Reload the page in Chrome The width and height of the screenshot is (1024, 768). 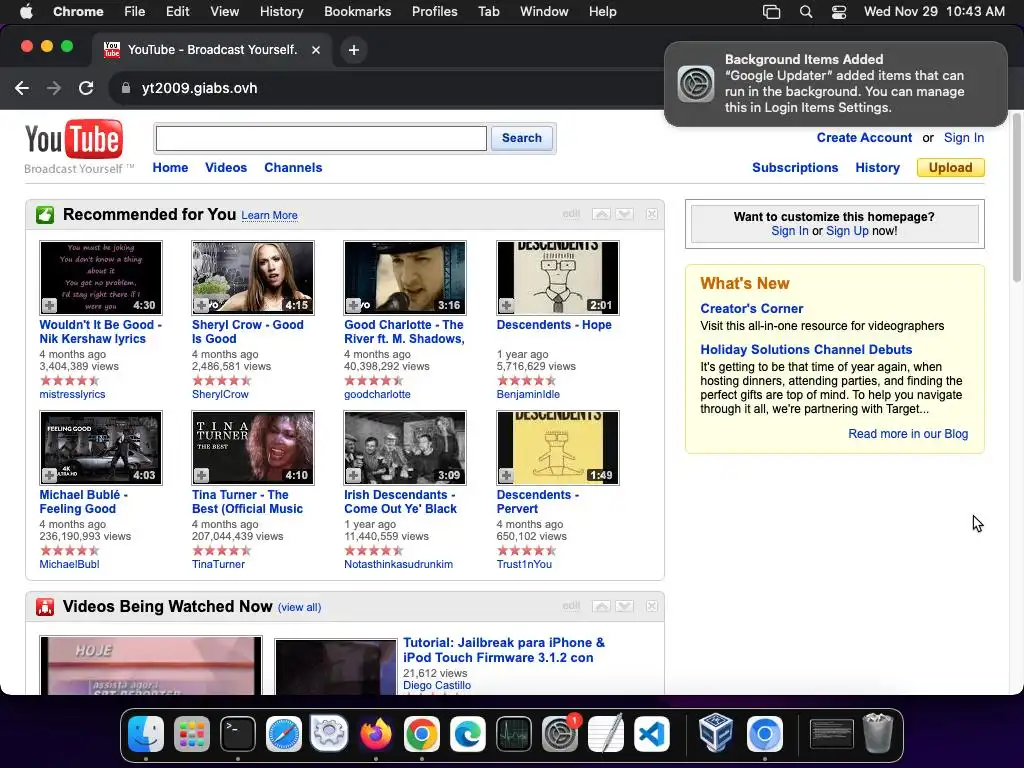tap(86, 88)
